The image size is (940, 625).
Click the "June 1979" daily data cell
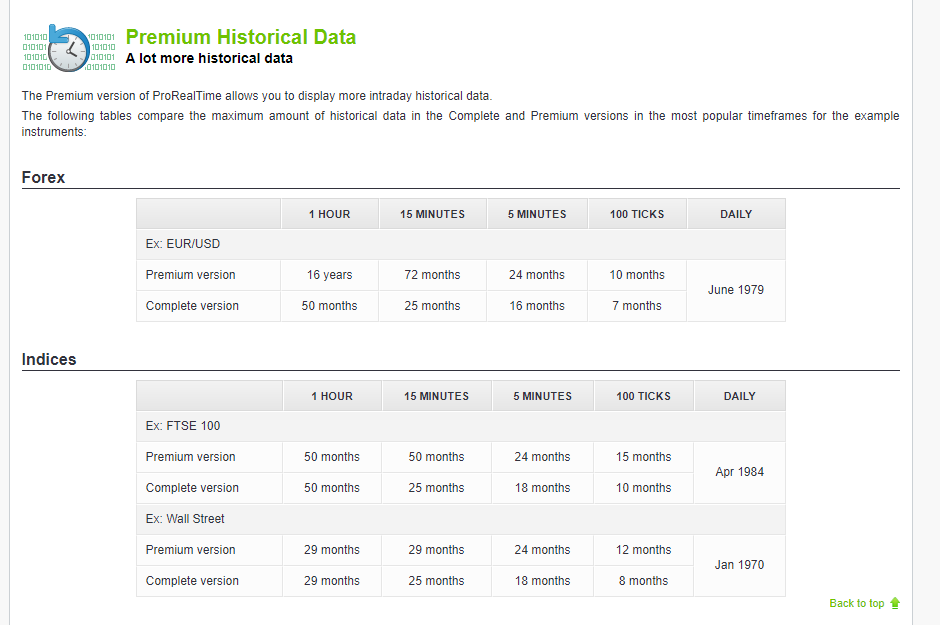coord(735,290)
